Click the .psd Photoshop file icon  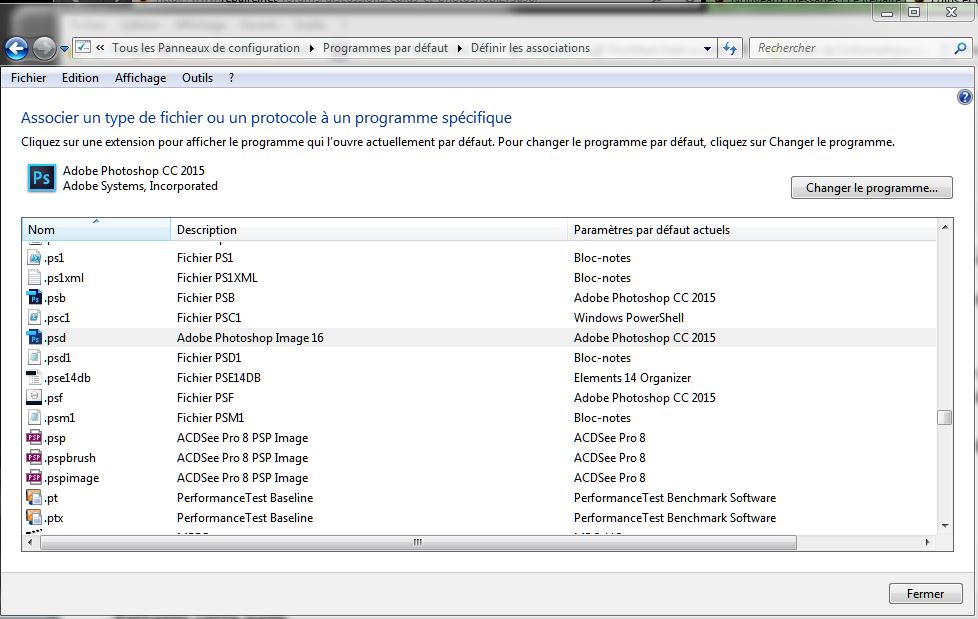(34, 337)
